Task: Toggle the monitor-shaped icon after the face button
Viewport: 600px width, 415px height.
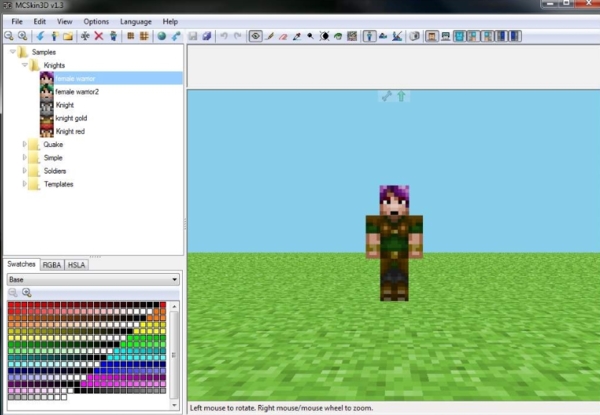Action: coord(446,36)
